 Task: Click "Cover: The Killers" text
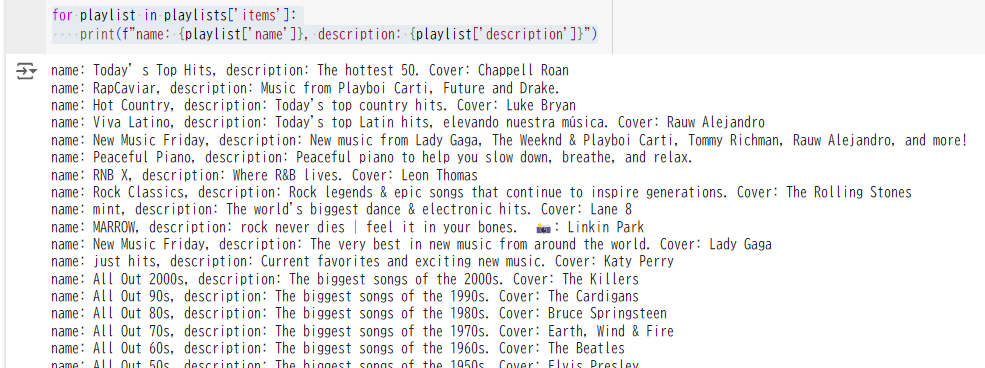(575, 279)
